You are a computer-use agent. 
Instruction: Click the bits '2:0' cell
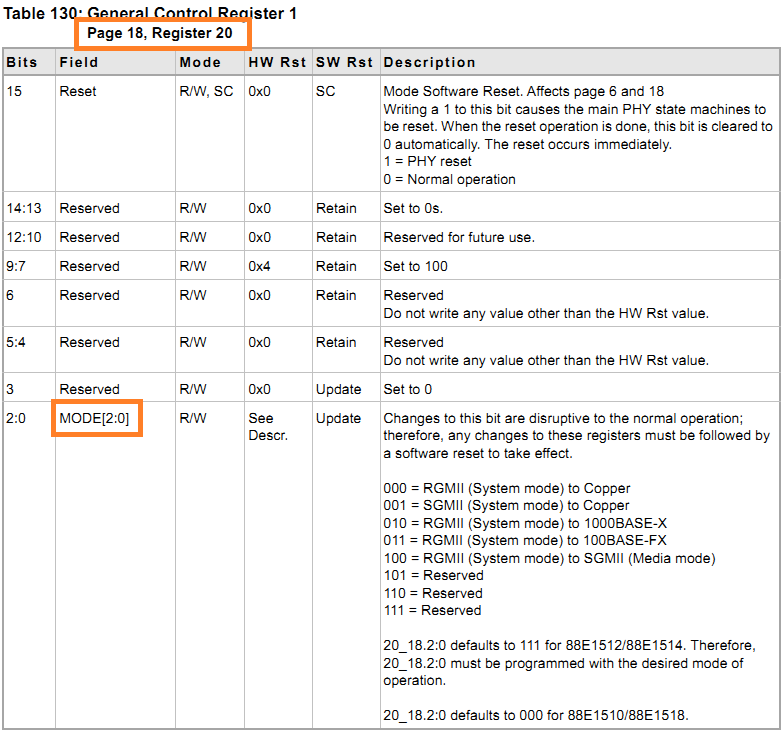coord(16,418)
